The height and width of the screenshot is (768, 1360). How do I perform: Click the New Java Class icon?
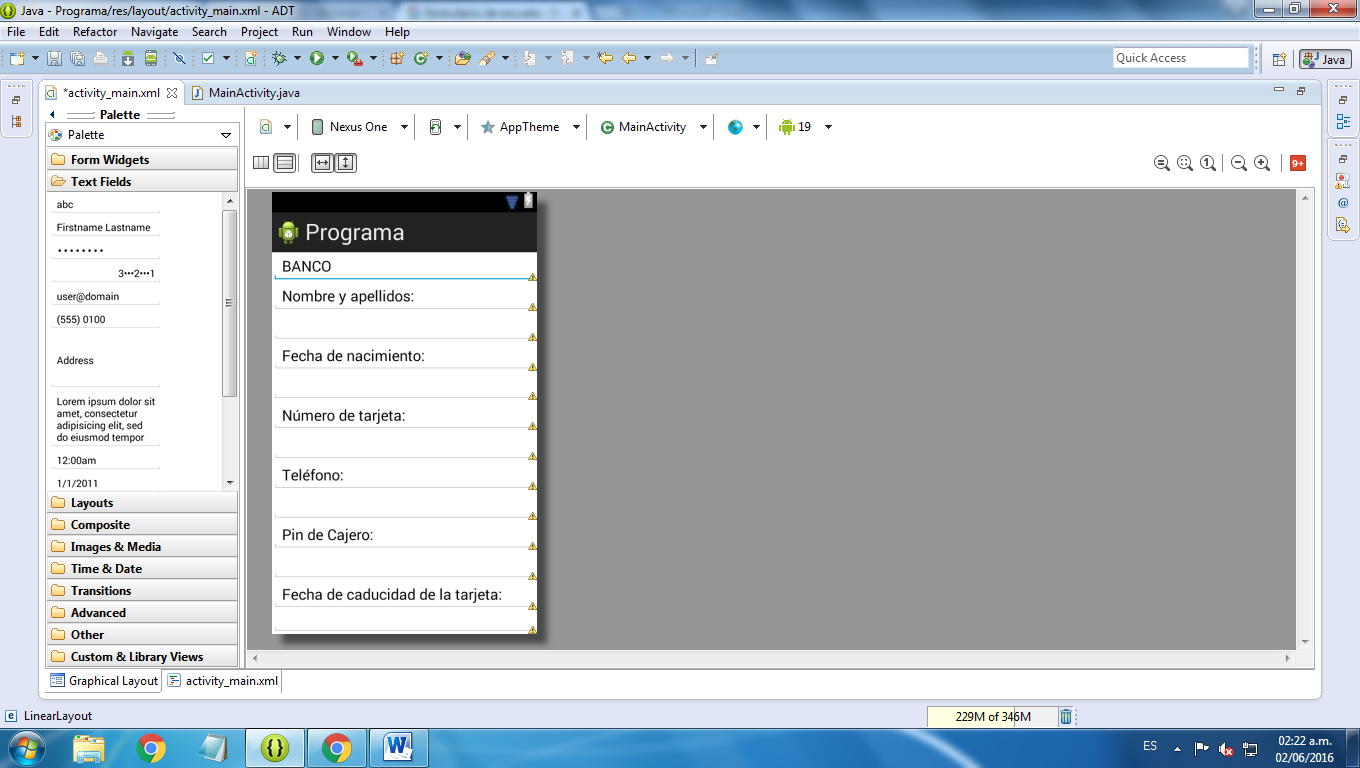(421, 58)
